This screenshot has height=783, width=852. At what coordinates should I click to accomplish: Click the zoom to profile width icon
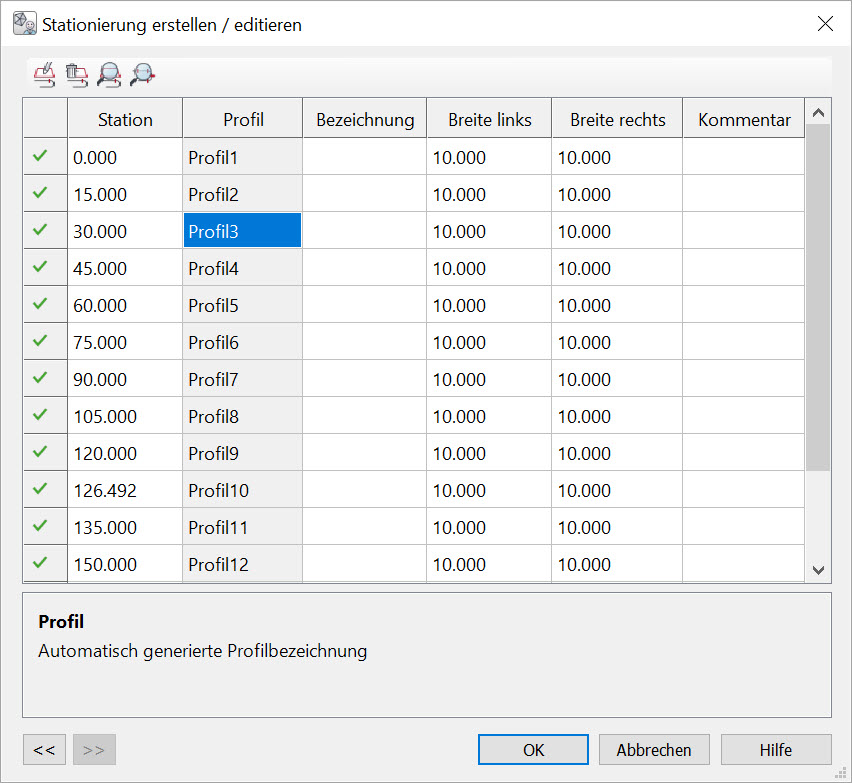point(143,73)
